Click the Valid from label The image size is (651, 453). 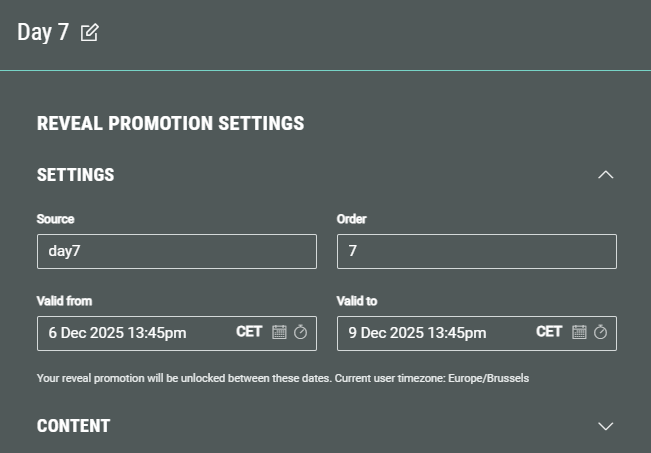pyautogui.click(x=64, y=301)
